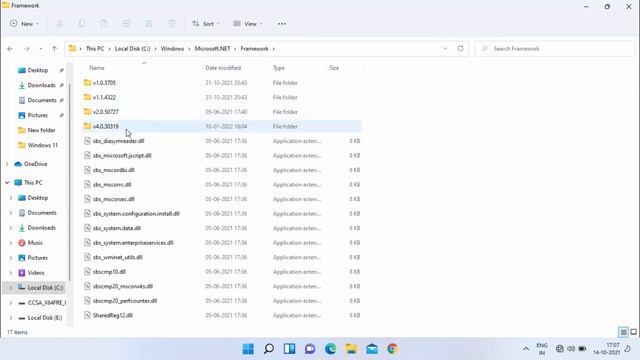This screenshot has width=640, height=360.
Task: Sort by Size column header
Action: [x=334, y=68]
